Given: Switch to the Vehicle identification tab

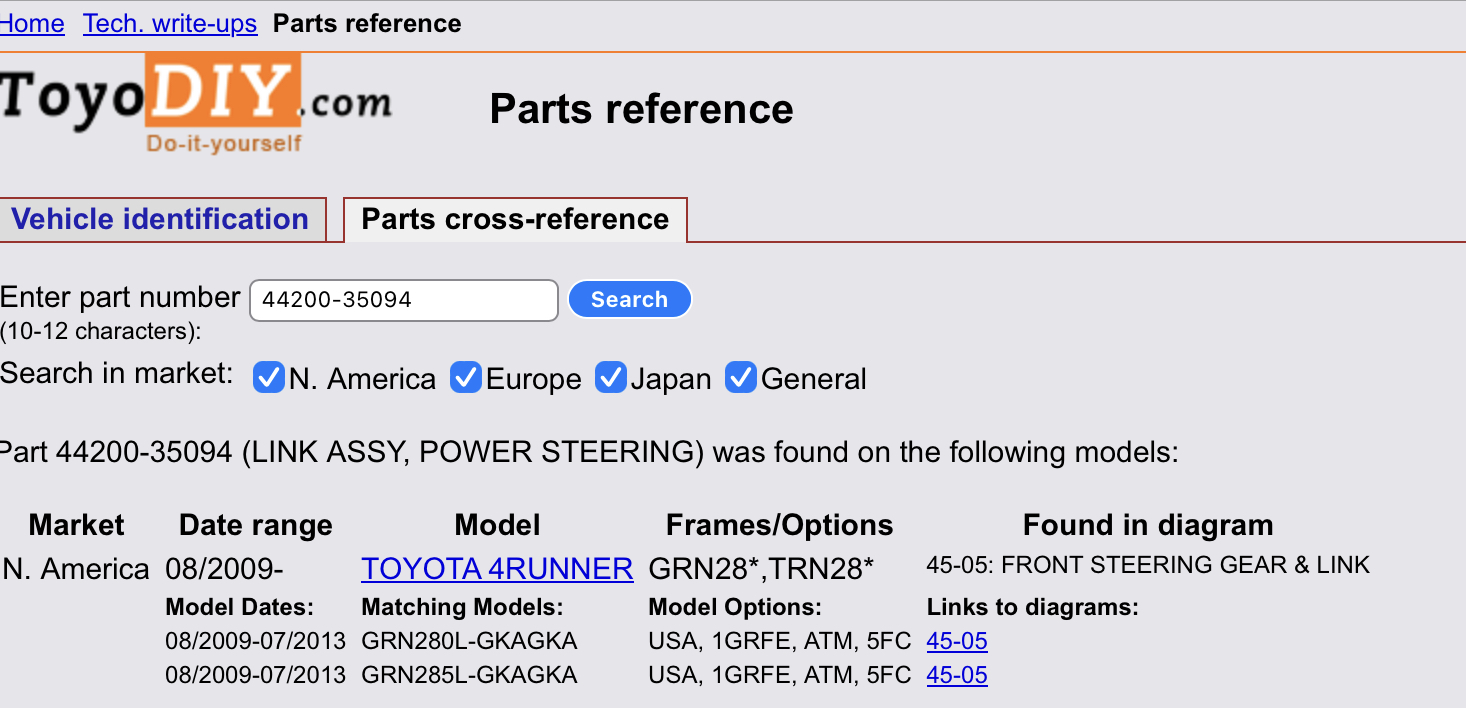Looking at the screenshot, I should pyautogui.click(x=161, y=219).
